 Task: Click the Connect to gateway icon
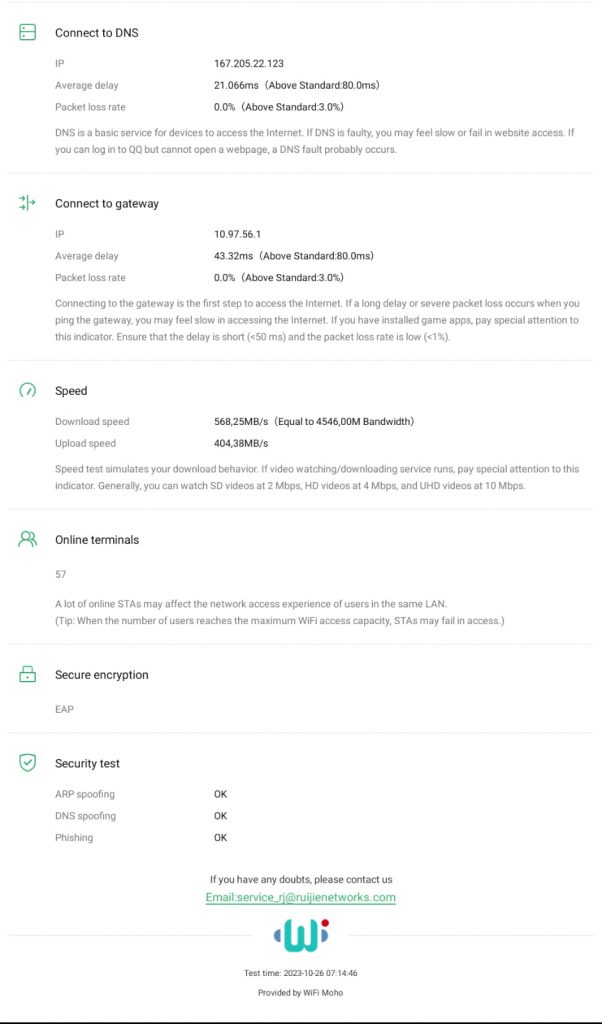(x=27, y=203)
